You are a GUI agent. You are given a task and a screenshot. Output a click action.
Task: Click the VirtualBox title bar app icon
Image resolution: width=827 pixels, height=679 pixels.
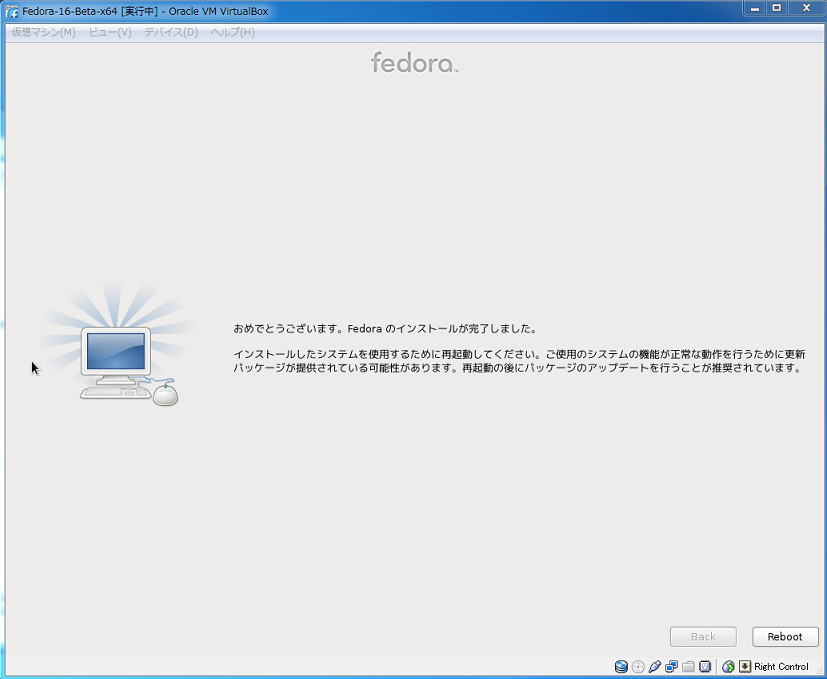pos(12,11)
